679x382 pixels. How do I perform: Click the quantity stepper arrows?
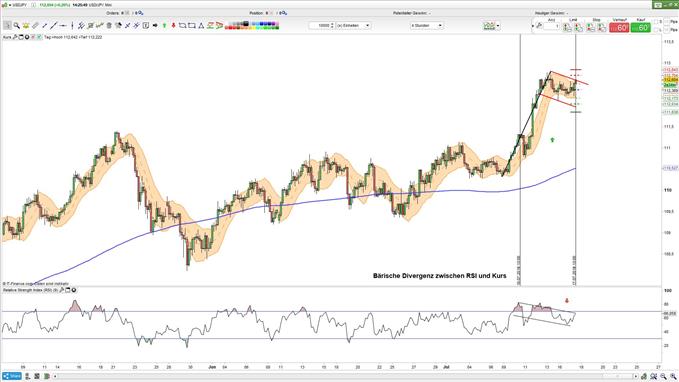332,26
